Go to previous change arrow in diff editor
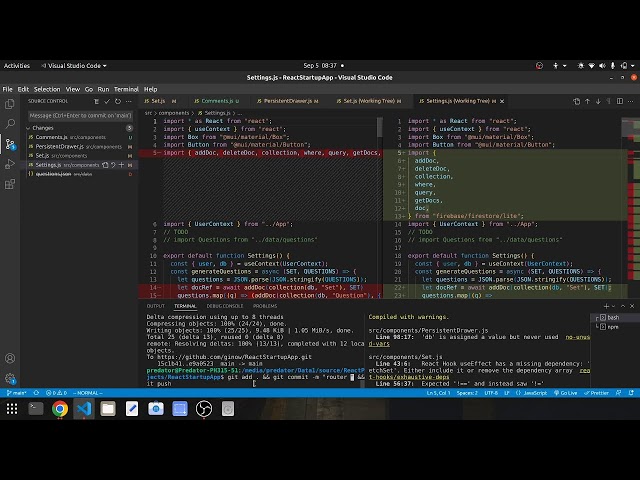Screen dimensions: 640x480 pos(587,101)
